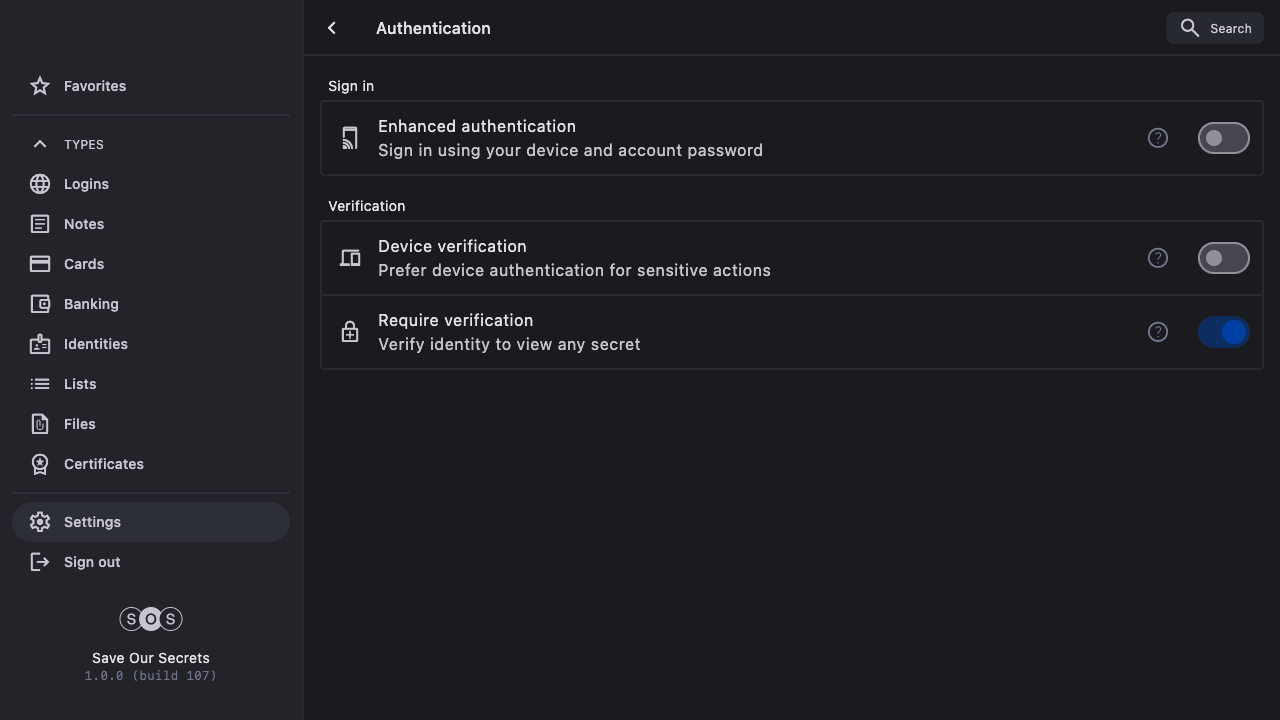Open the Lists section
The image size is (1280, 720).
(80, 384)
